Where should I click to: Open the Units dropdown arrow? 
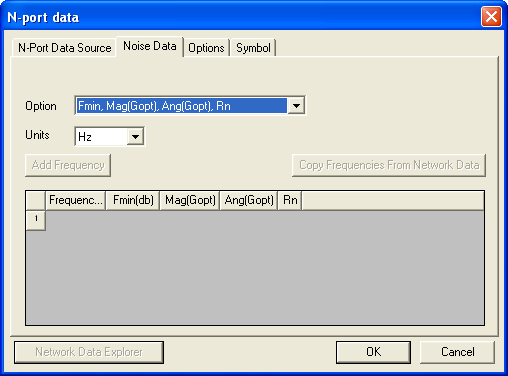click(135, 136)
